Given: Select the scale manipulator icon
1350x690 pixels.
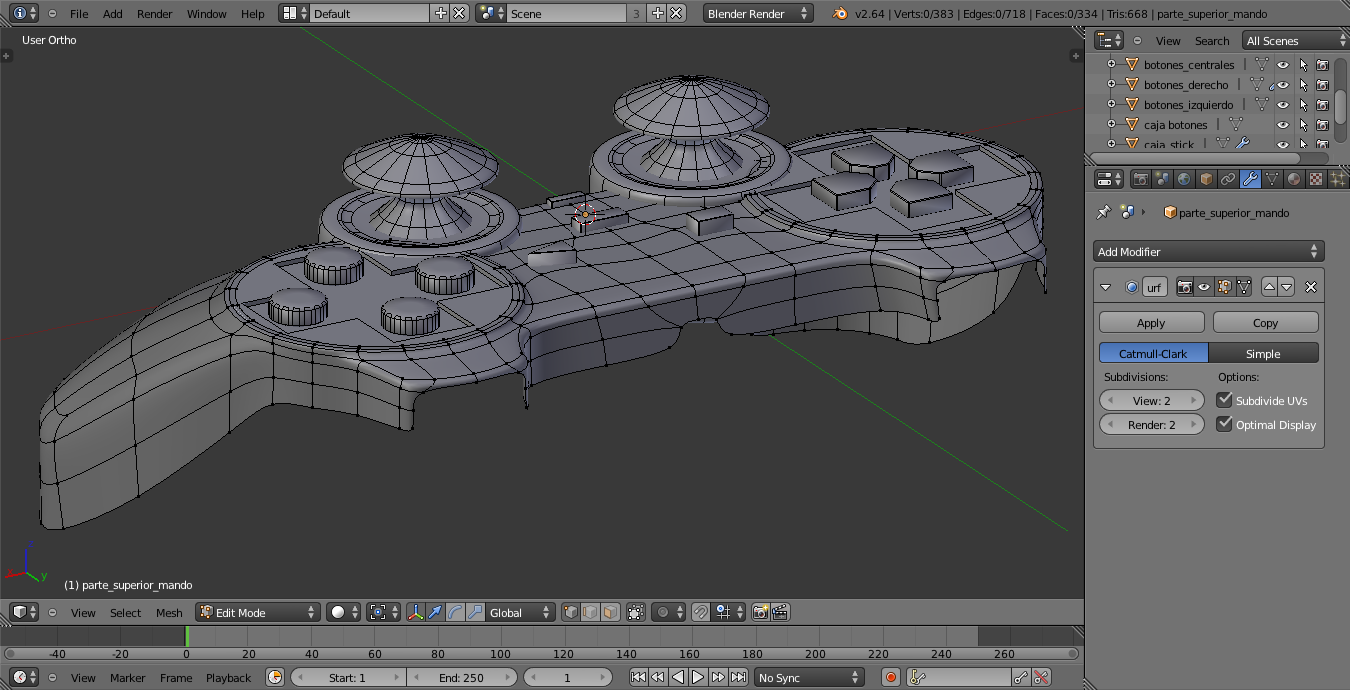Looking at the screenshot, I should click(x=476, y=612).
